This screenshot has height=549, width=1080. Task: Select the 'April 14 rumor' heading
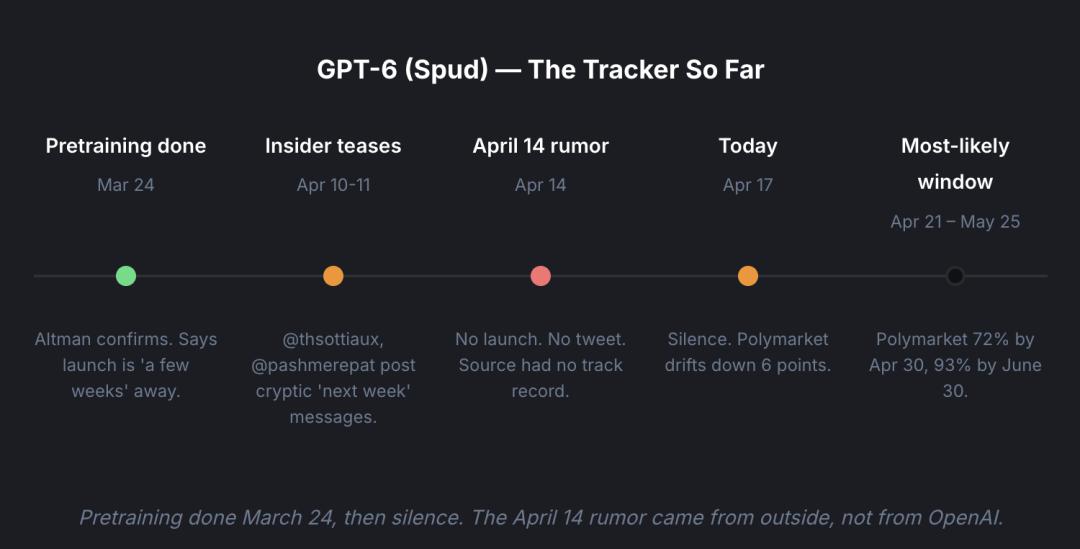pyautogui.click(x=541, y=146)
